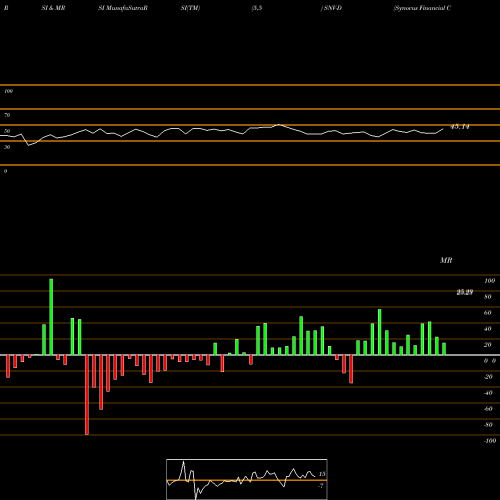Click the 70 label on the RSI axis
Viewport: 500px width, 500px height.
(7, 115)
